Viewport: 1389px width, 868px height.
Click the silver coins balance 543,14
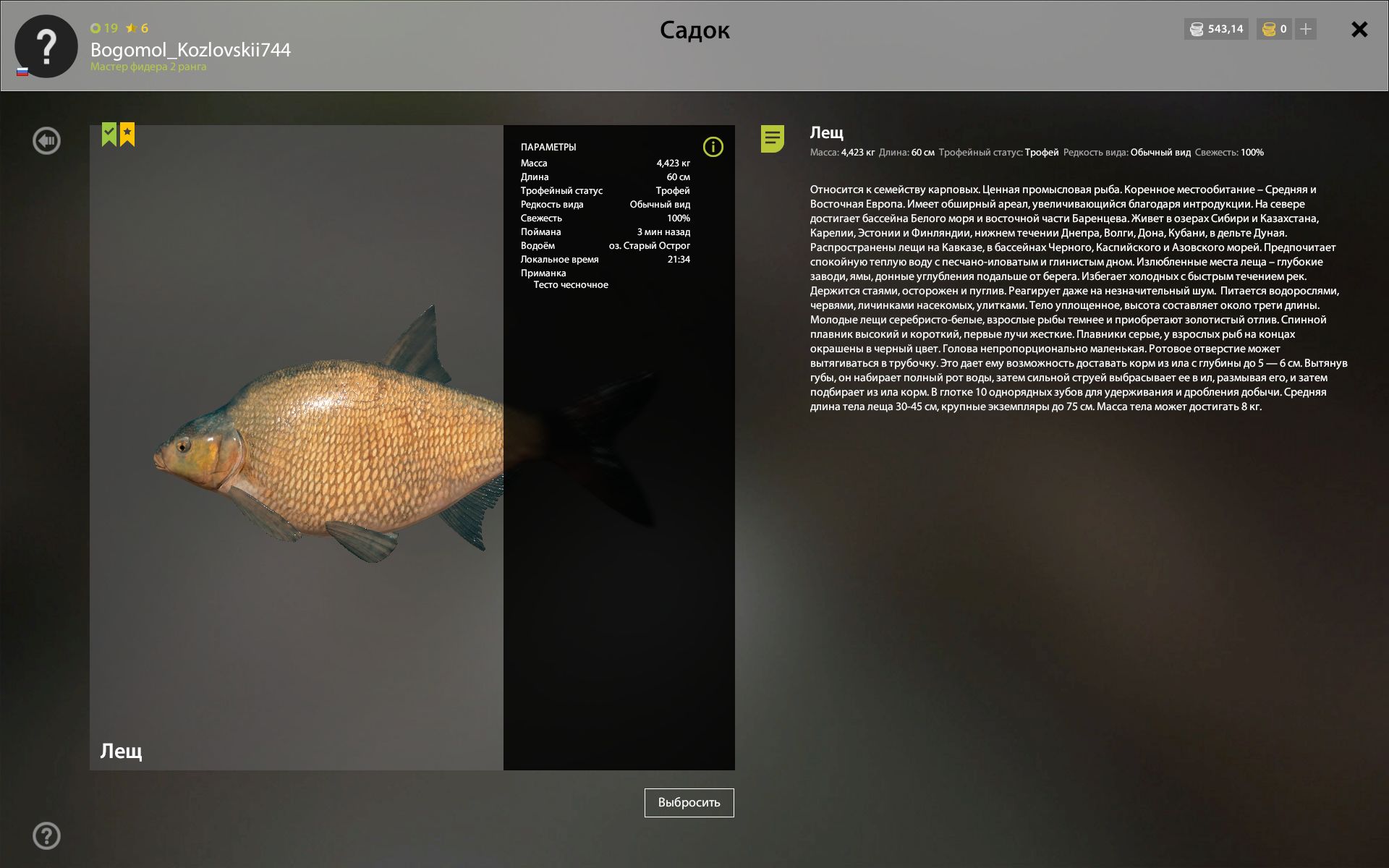[1217, 29]
